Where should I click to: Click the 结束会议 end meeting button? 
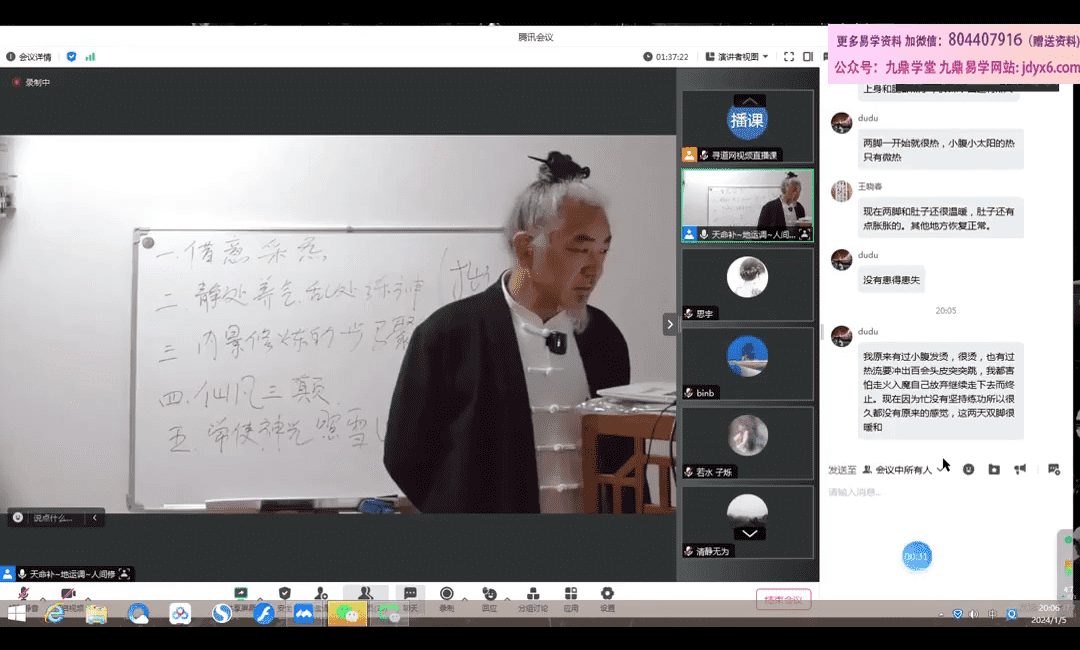[783, 599]
